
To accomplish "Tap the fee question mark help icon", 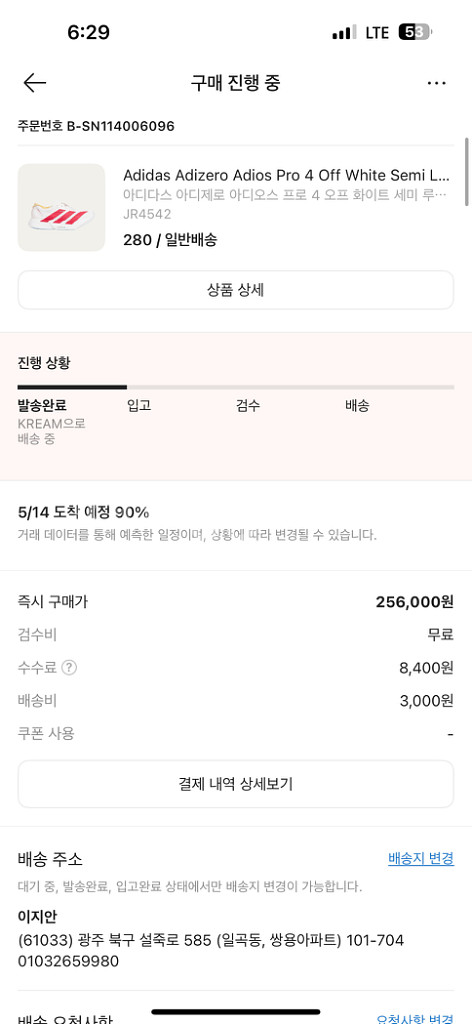I will coord(69,667).
